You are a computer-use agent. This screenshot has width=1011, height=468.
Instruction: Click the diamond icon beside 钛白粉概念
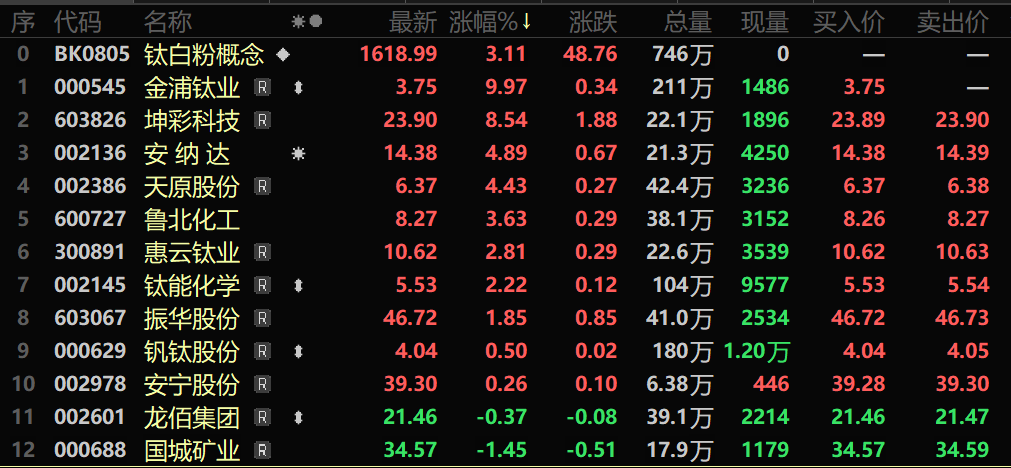click(283, 55)
